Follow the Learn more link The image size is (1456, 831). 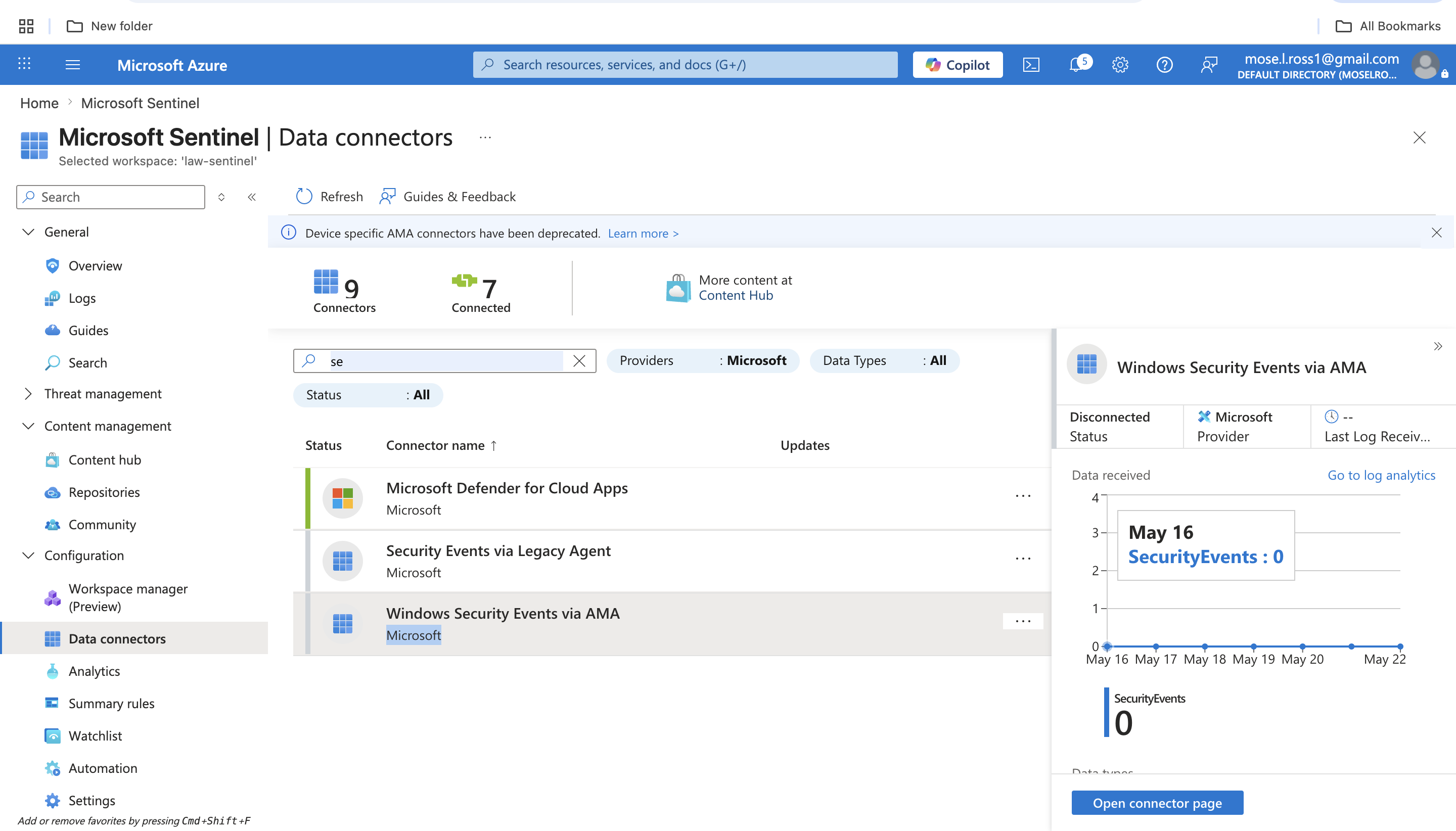[x=643, y=234]
